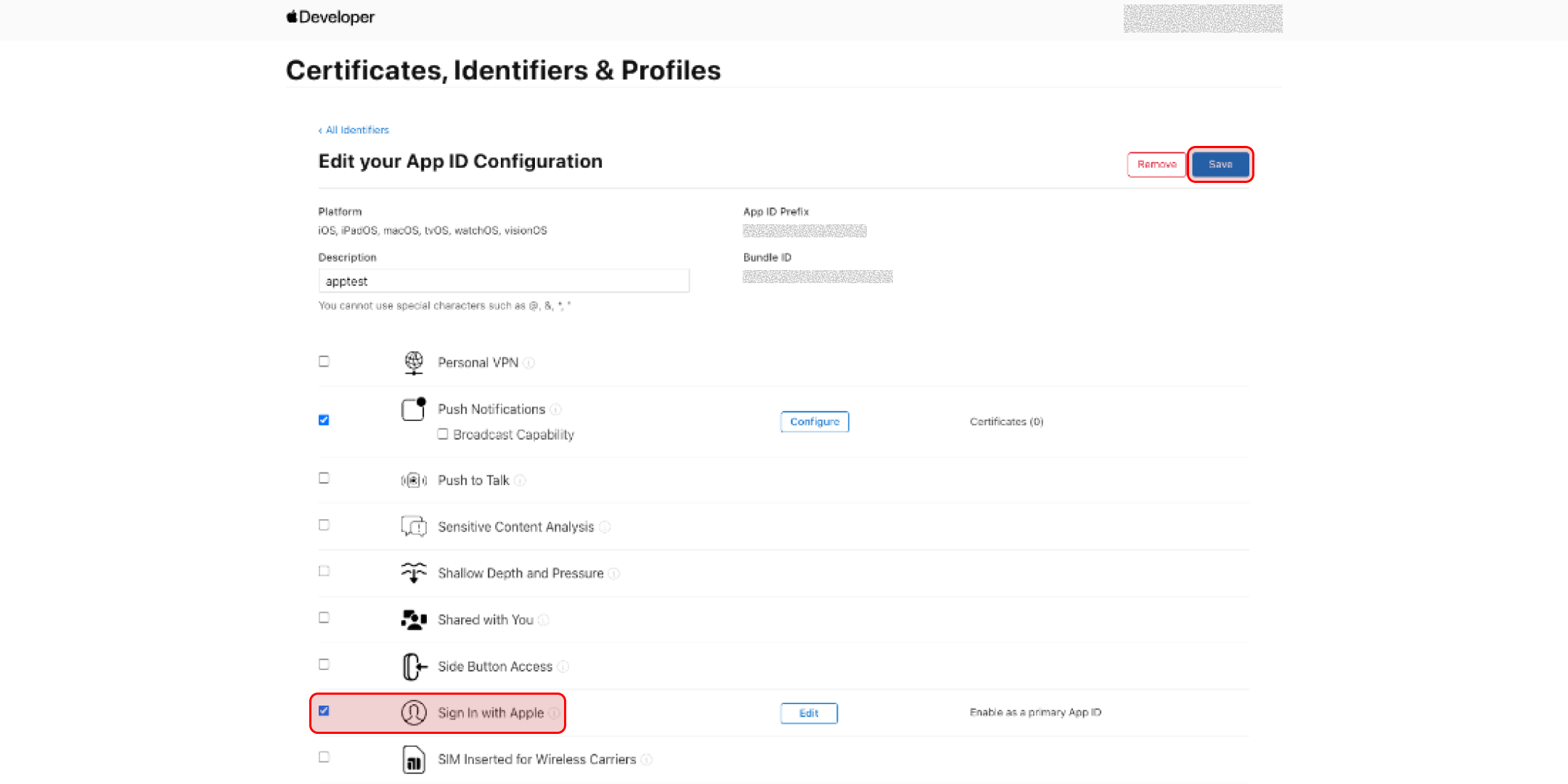Open info tooltip for Push to Talk

(x=520, y=481)
